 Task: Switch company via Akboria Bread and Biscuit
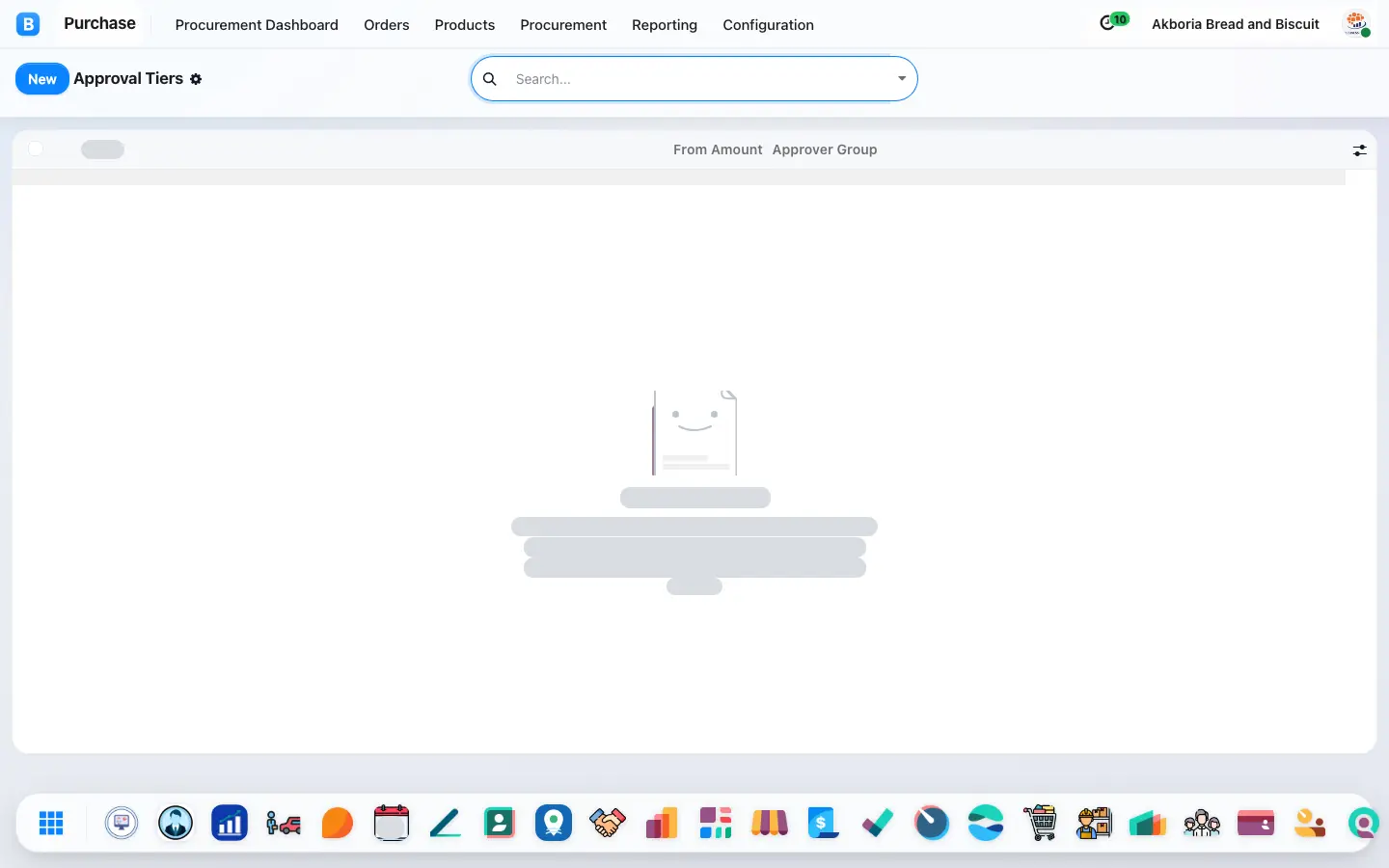(x=1236, y=24)
